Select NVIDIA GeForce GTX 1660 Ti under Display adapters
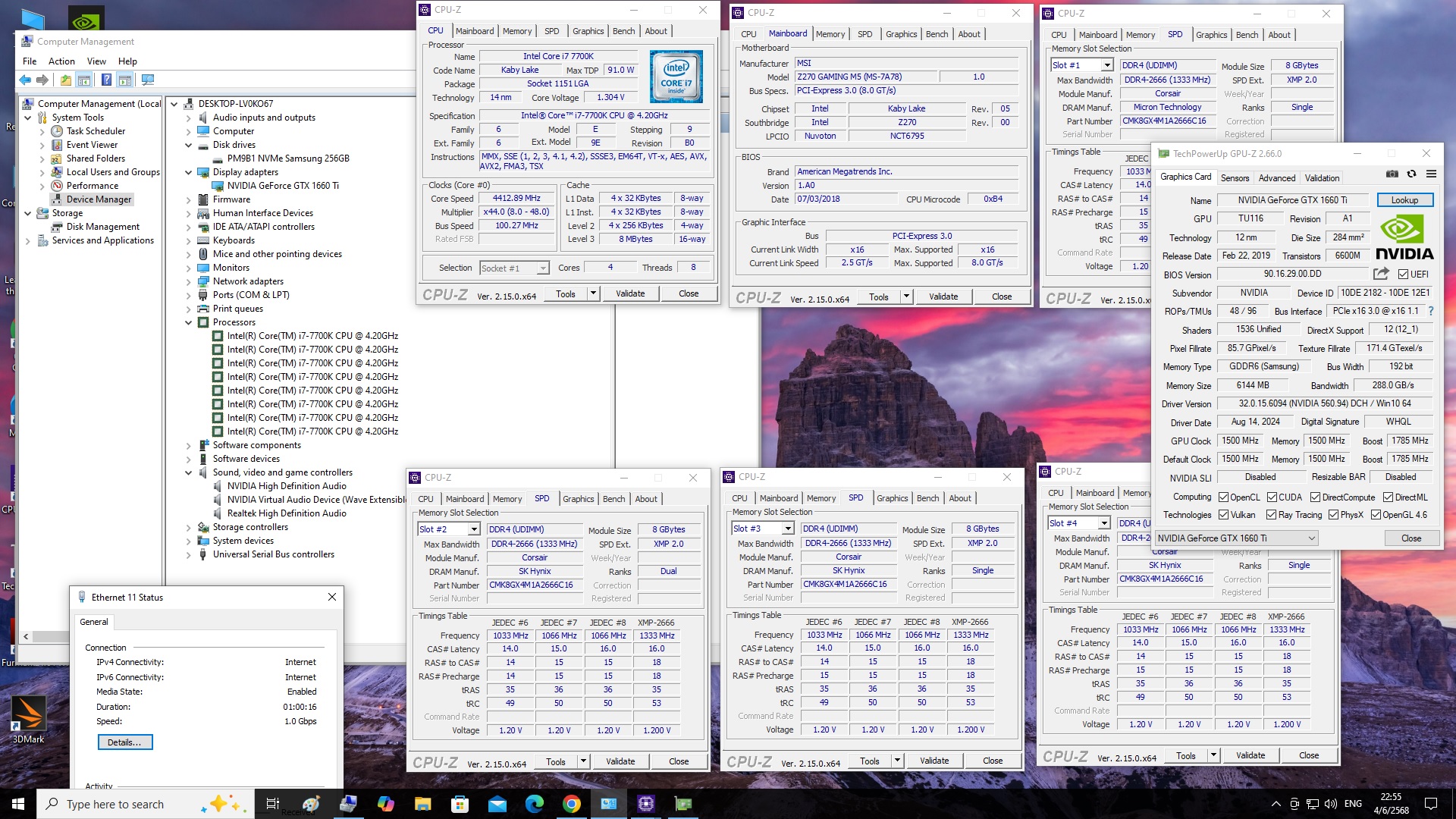Screen dimensions: 1456x819 (x=283, y=186)
